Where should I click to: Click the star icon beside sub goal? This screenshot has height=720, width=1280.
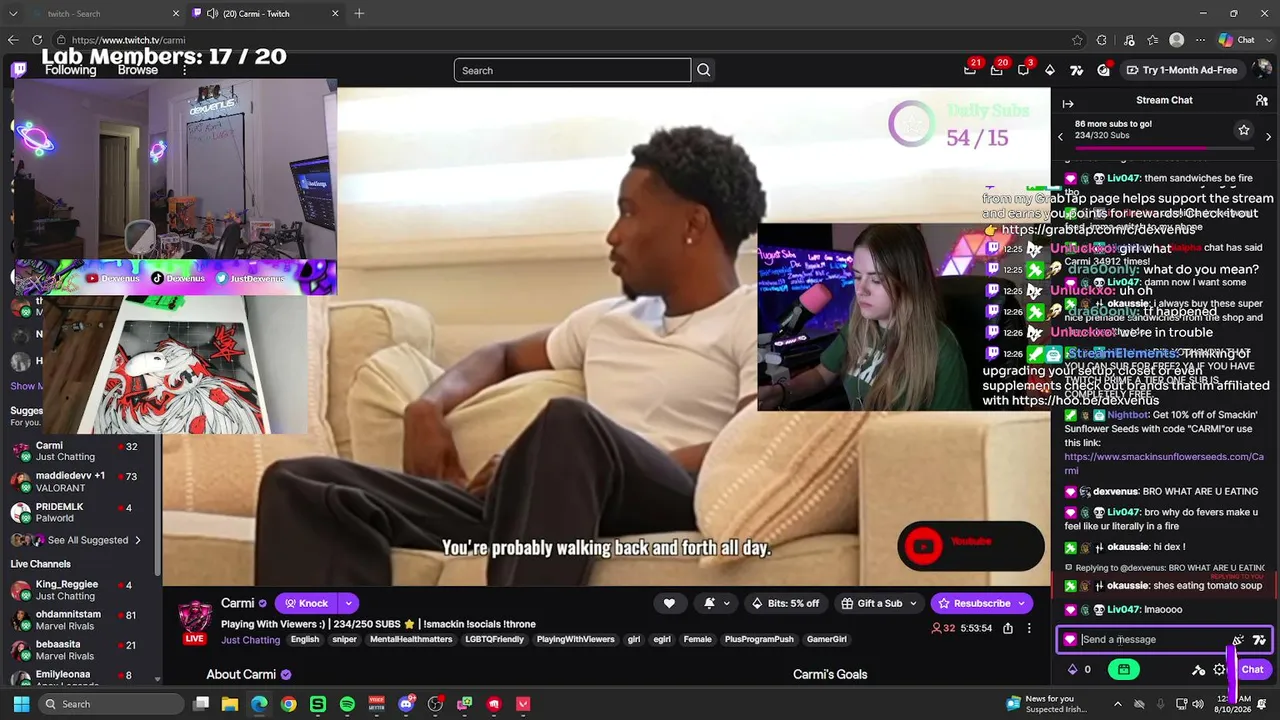(x=1244, y=130)
